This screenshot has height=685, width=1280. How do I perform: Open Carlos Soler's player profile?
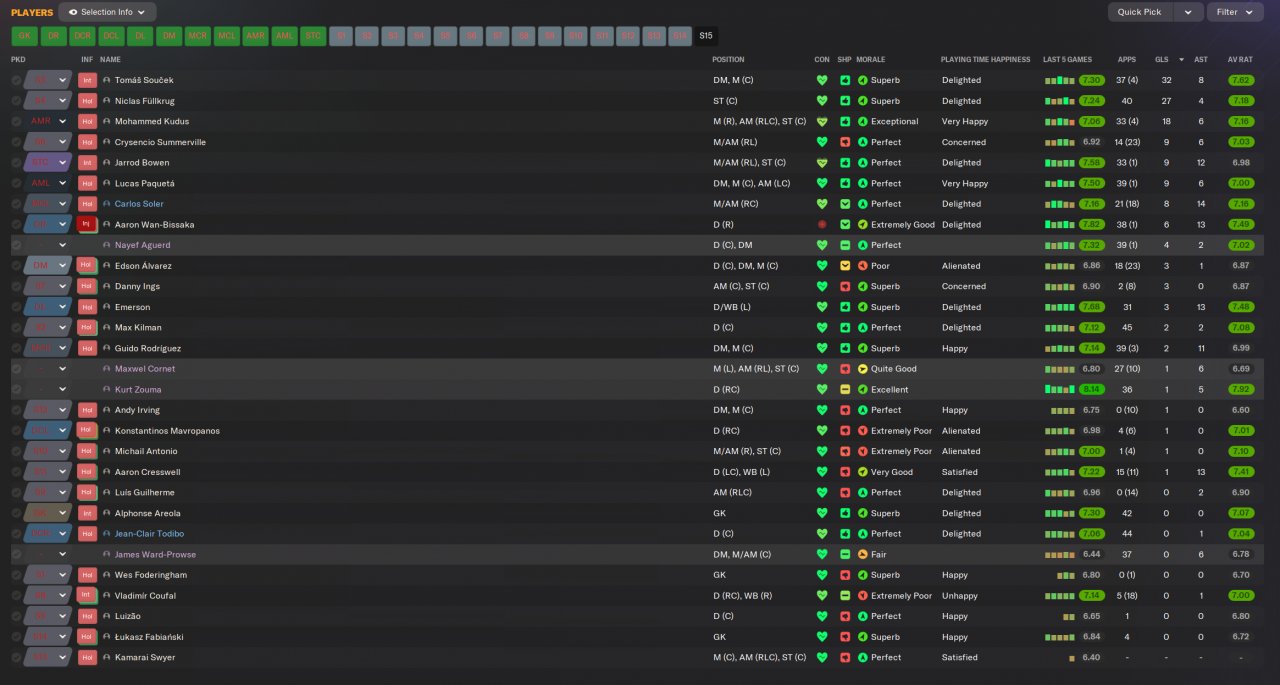tap(139, 204)
